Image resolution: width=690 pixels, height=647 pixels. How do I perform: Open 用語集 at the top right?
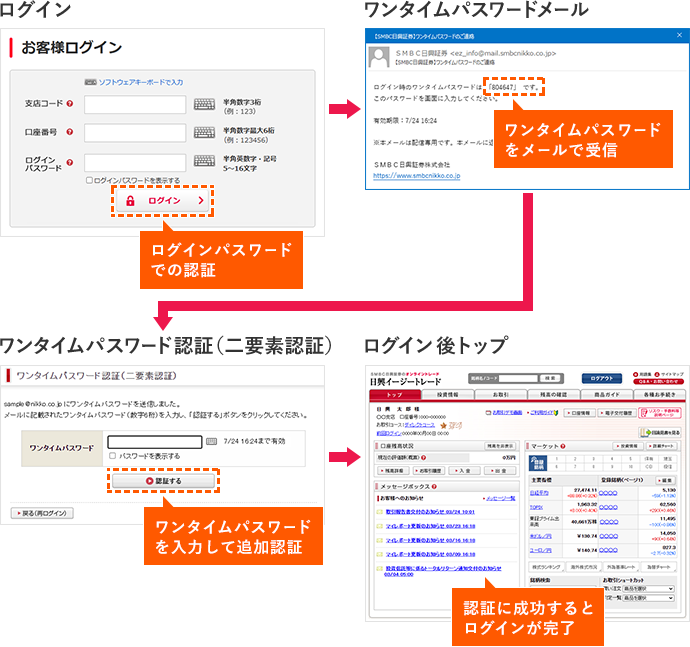pos(642,375)
